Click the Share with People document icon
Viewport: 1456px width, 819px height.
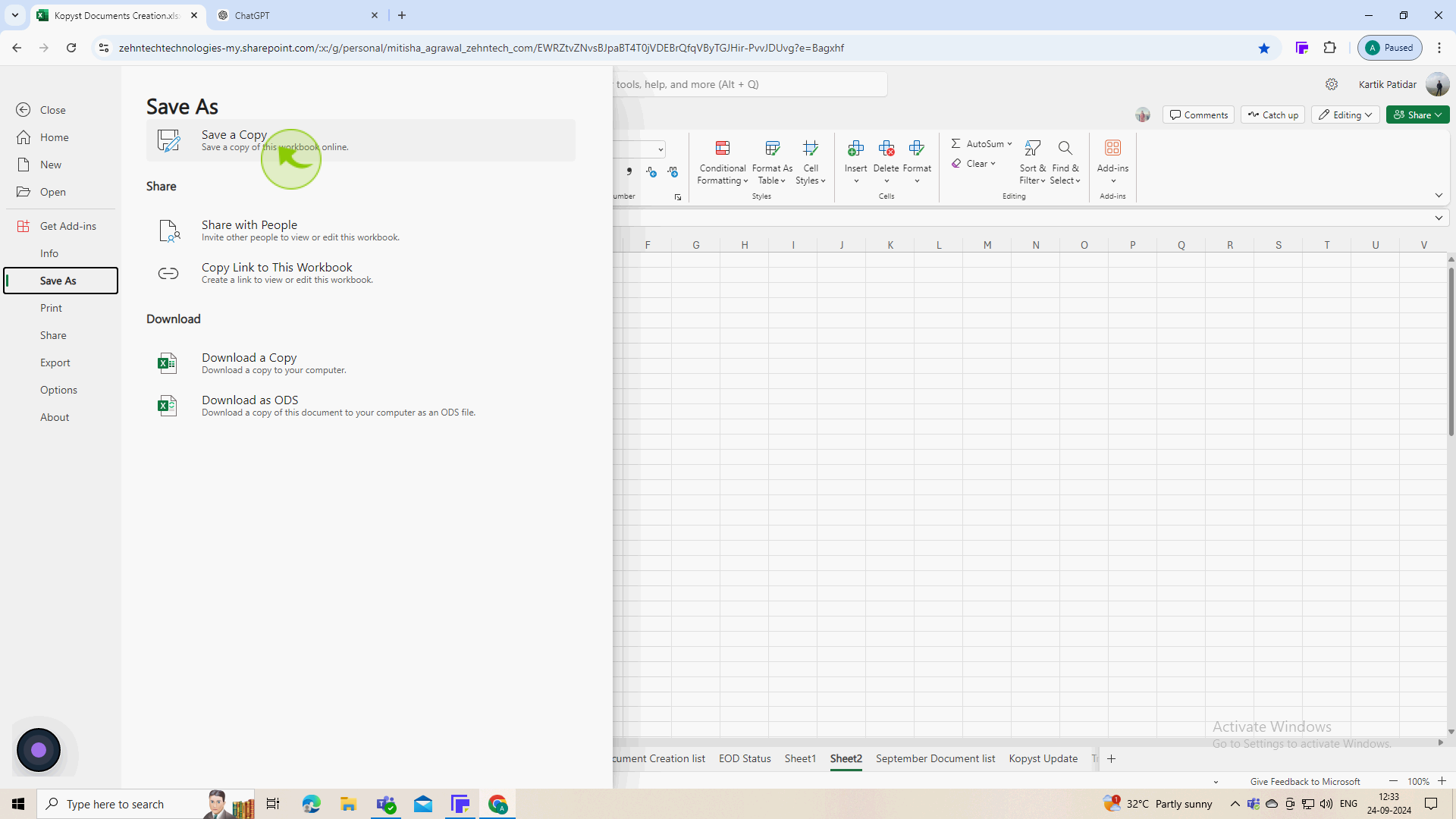pyautogui.click(x=168, y=231)
